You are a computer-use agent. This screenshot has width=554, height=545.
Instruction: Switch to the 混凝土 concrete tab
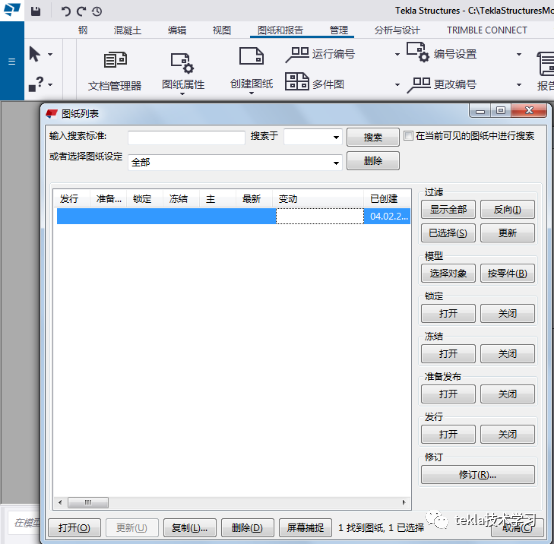click(x=127, y=30)
